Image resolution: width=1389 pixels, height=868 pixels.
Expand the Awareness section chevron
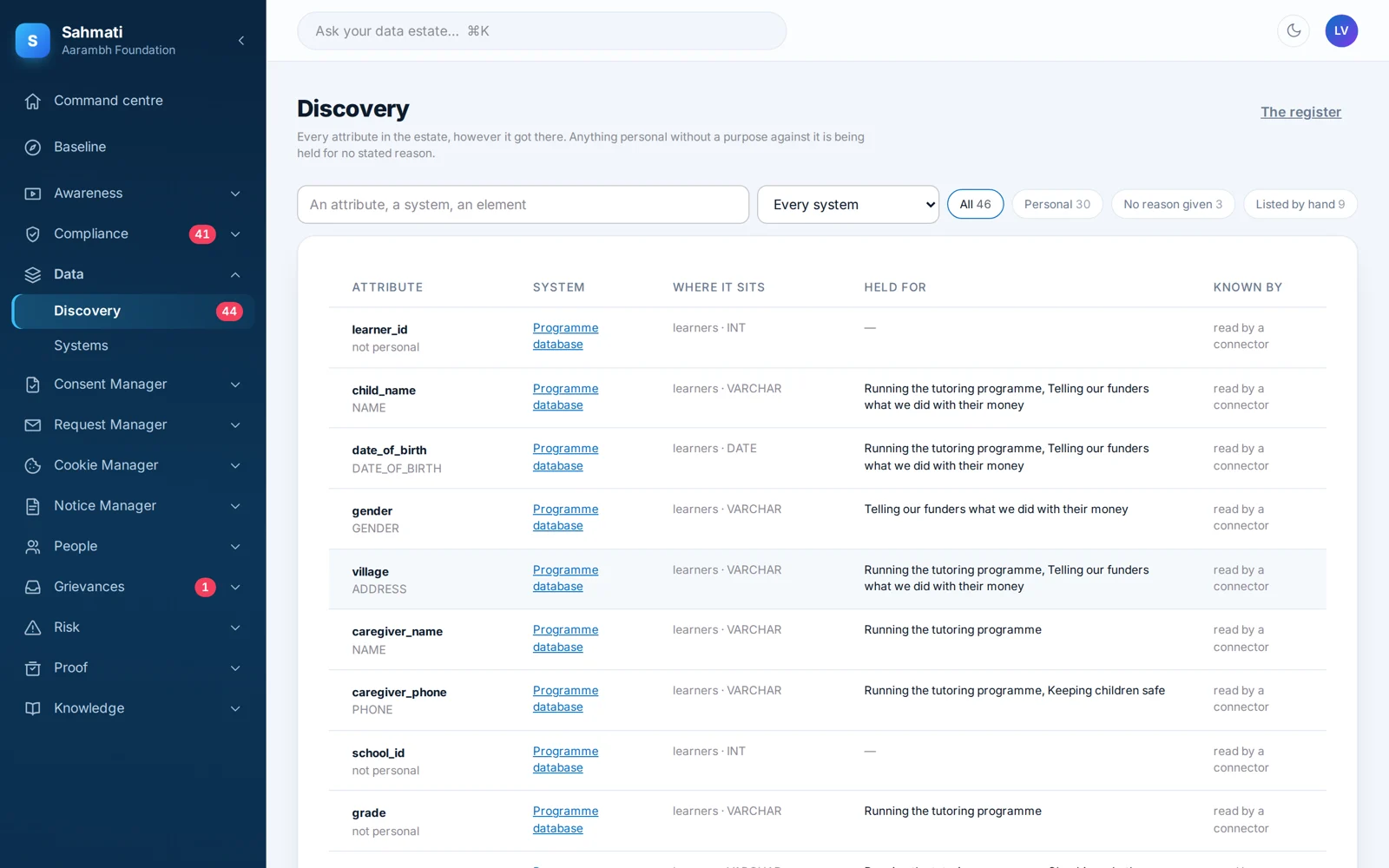coord(235,194)
